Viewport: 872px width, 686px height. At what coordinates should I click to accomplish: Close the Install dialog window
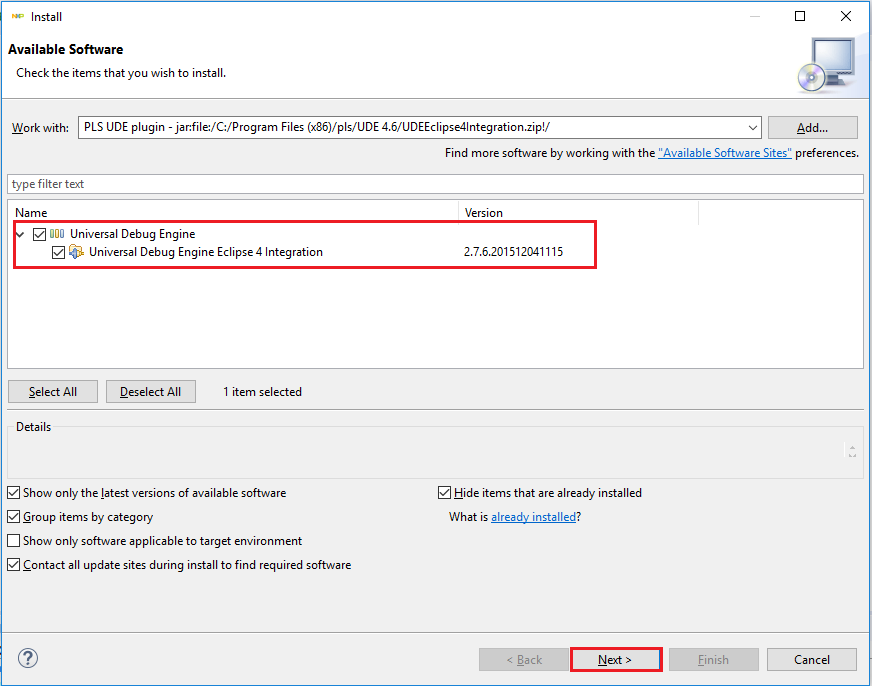click(846, 16)
